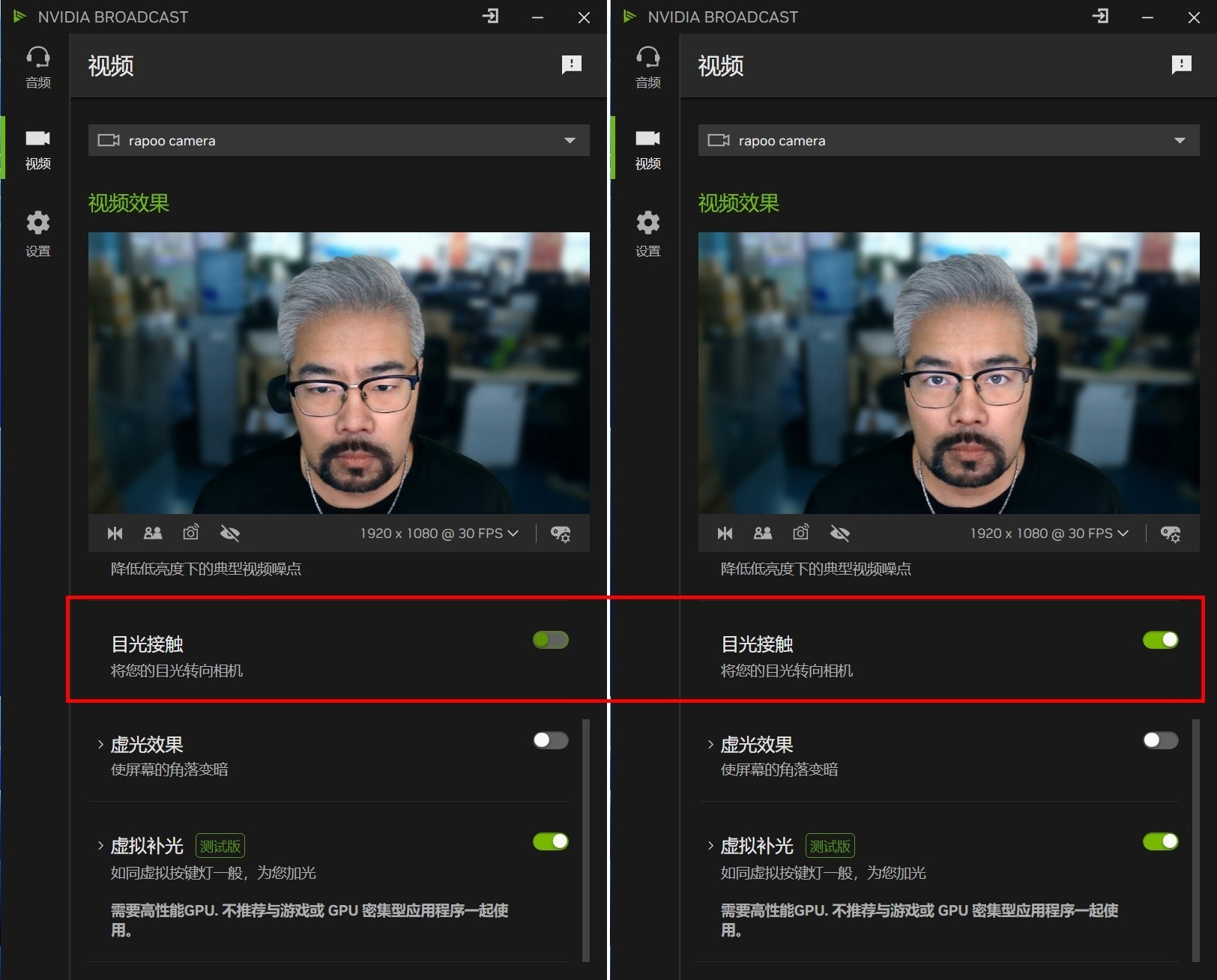The height and width of the screenshot is (980, 1217).
Task: Open effect settings icon in left window toolbar
Action: point(561,533)
